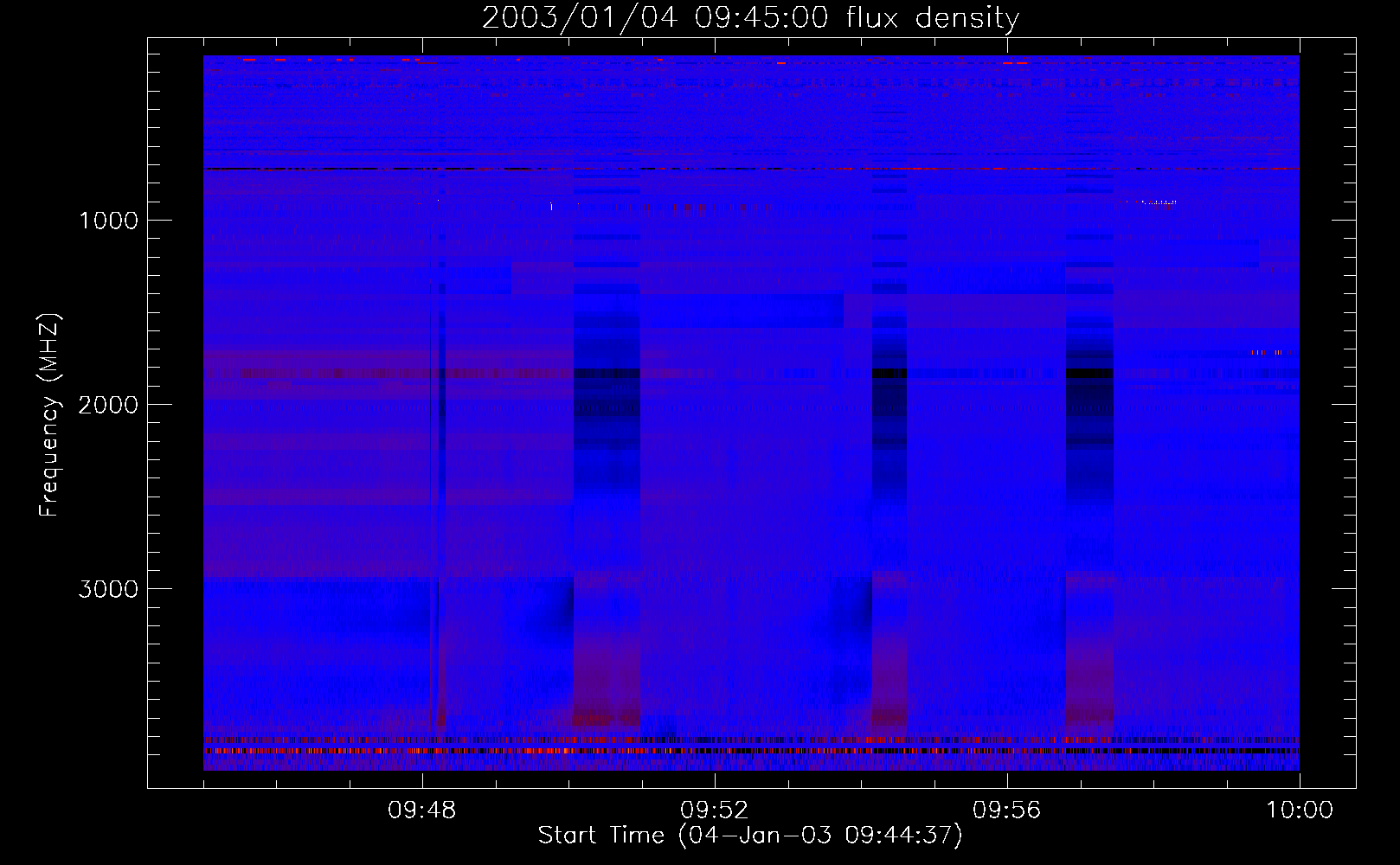Click the 09:48 time tick label
Image resolution: width=1400 pixels, height=865 pixels.
pos(422,811)
